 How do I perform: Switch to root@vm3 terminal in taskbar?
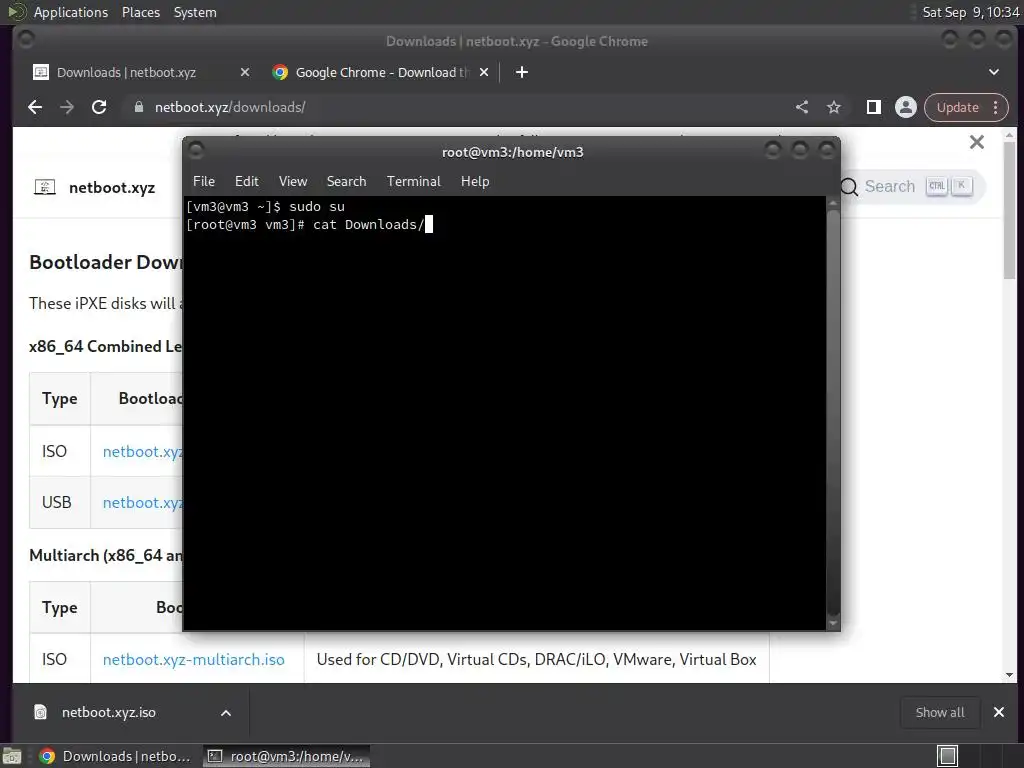[286, 756]
